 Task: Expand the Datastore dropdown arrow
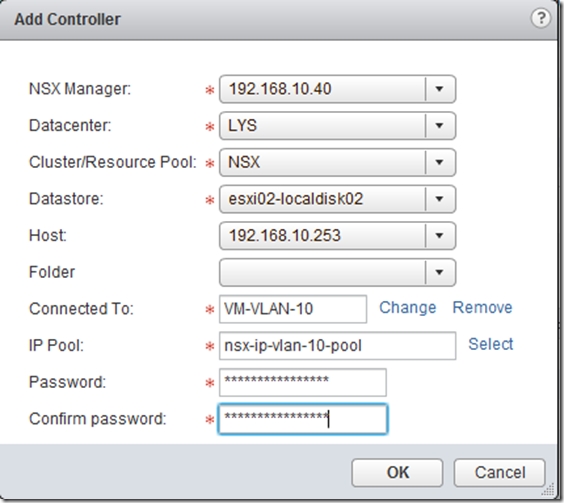[440, 199]
